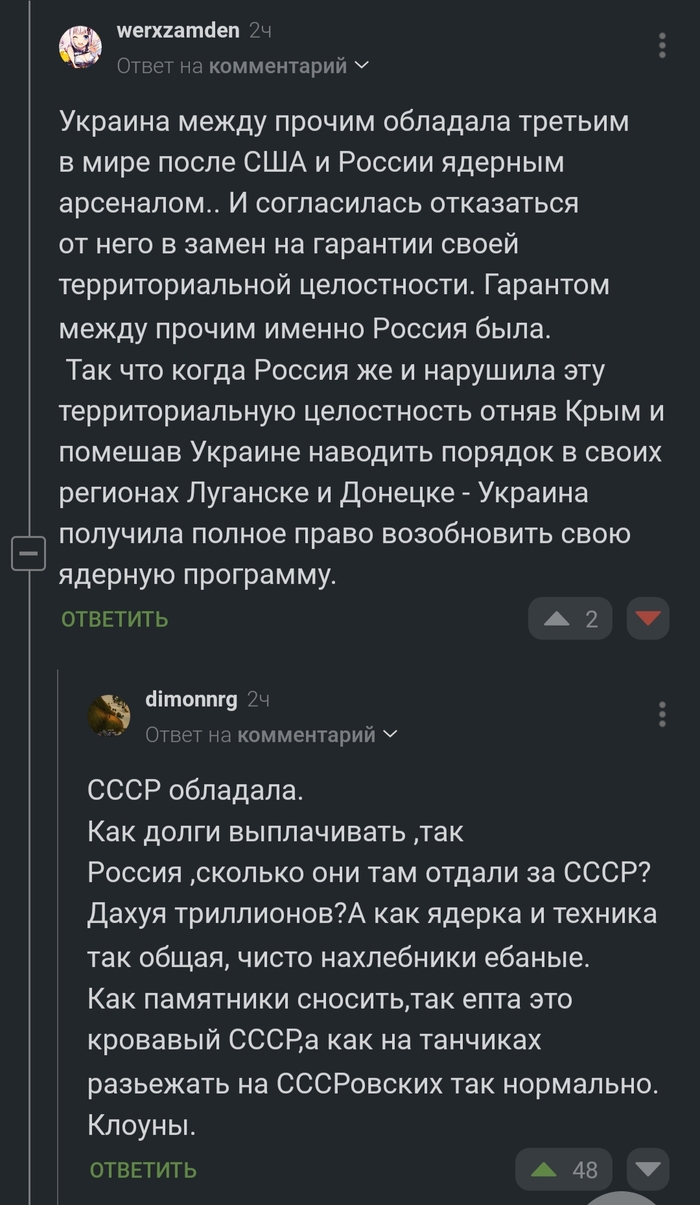Open dimonnrg's username link
The width and height of the screenshot is (700, 1205).
192,700
